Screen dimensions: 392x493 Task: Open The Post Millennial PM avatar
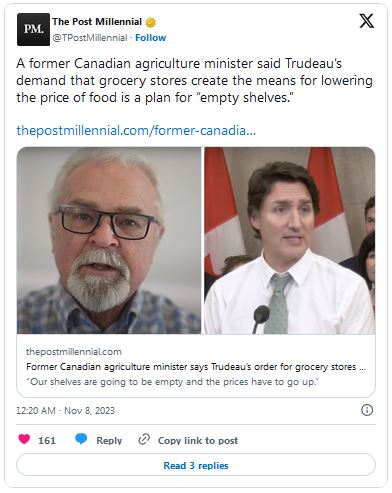(33, 29)
